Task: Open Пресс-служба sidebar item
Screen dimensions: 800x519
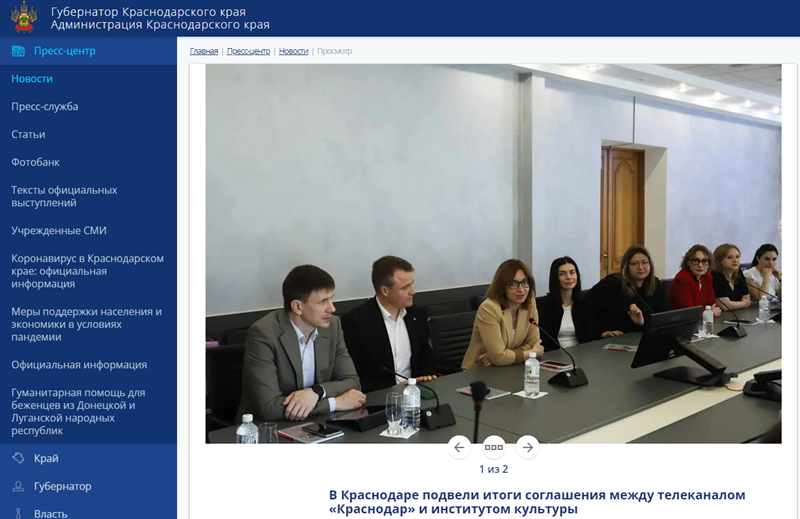Action: (45, 107)
